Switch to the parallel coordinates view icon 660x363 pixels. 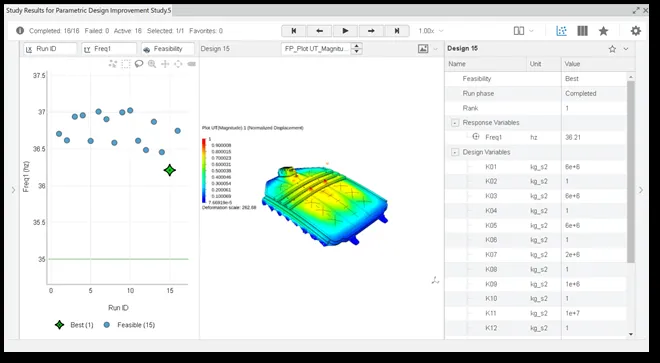(583, 31)
